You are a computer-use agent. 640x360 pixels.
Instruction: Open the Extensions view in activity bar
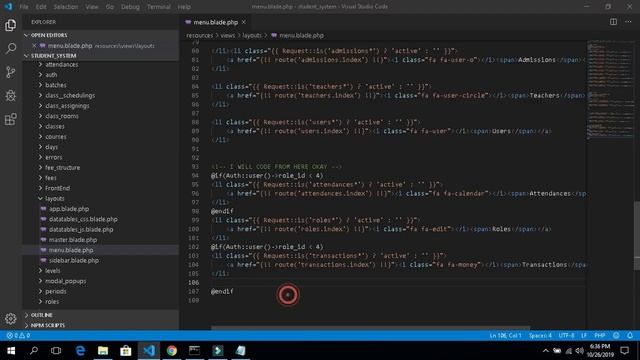point(11,119)
